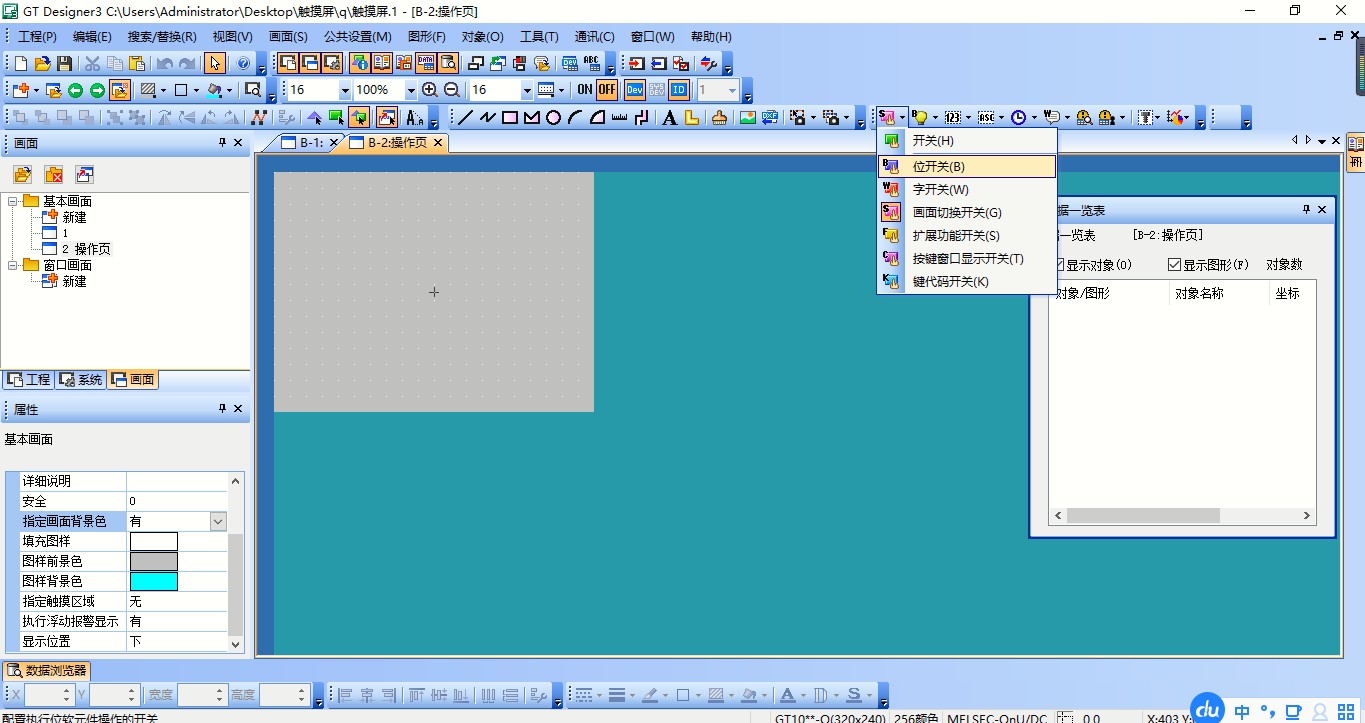Open the 工程 tab below the tree
1365x723 pixels.
(29, 380)
